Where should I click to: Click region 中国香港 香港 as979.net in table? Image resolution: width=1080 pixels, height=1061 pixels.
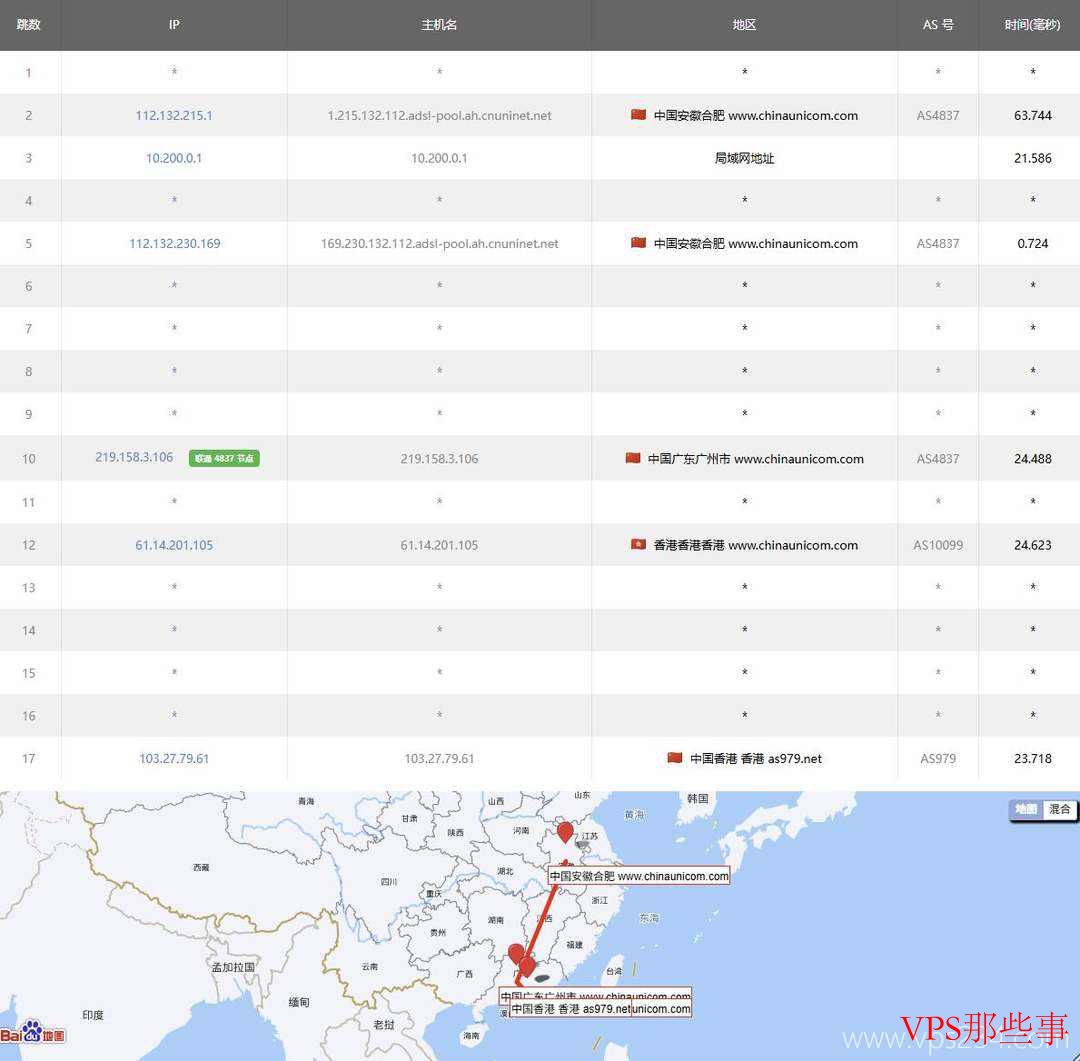[x=755, y=759]
